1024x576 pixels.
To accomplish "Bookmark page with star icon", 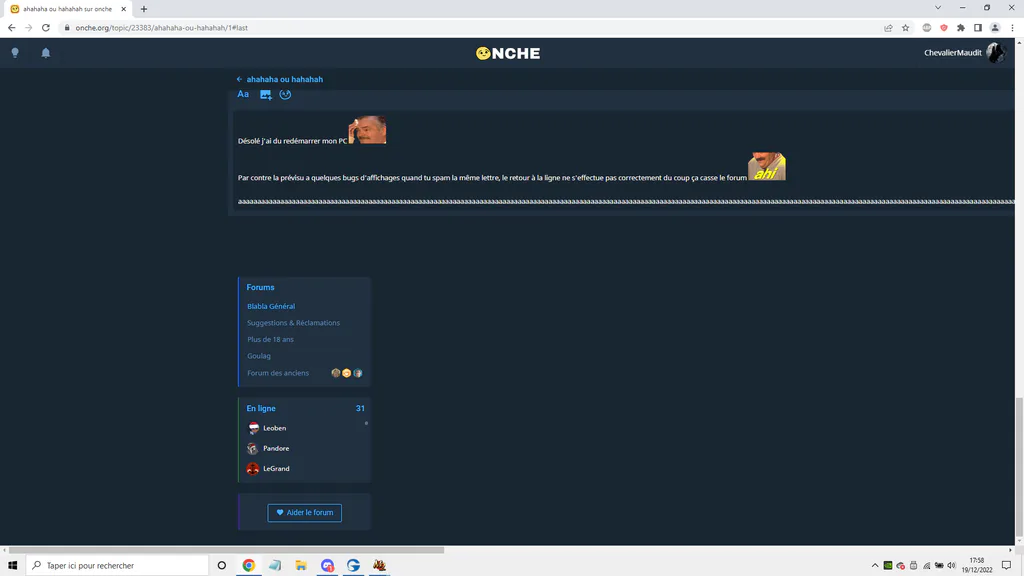I will pyautogui.click(x=905, y=27).
